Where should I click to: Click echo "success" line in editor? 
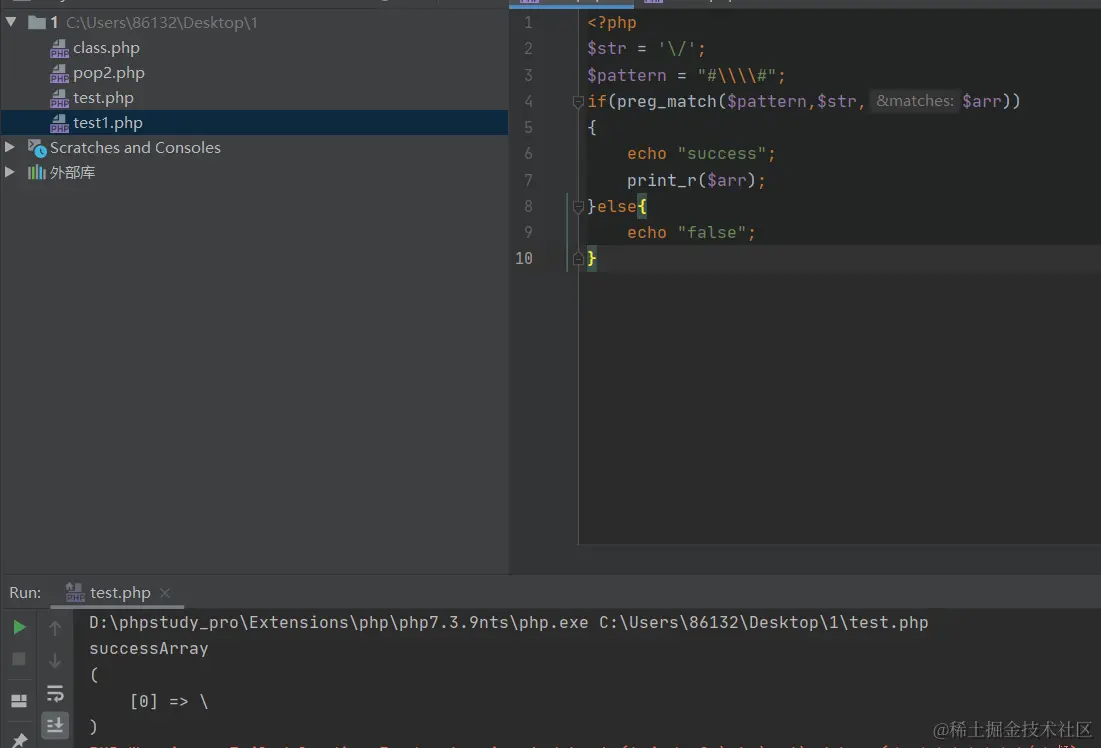pos(701,154)
